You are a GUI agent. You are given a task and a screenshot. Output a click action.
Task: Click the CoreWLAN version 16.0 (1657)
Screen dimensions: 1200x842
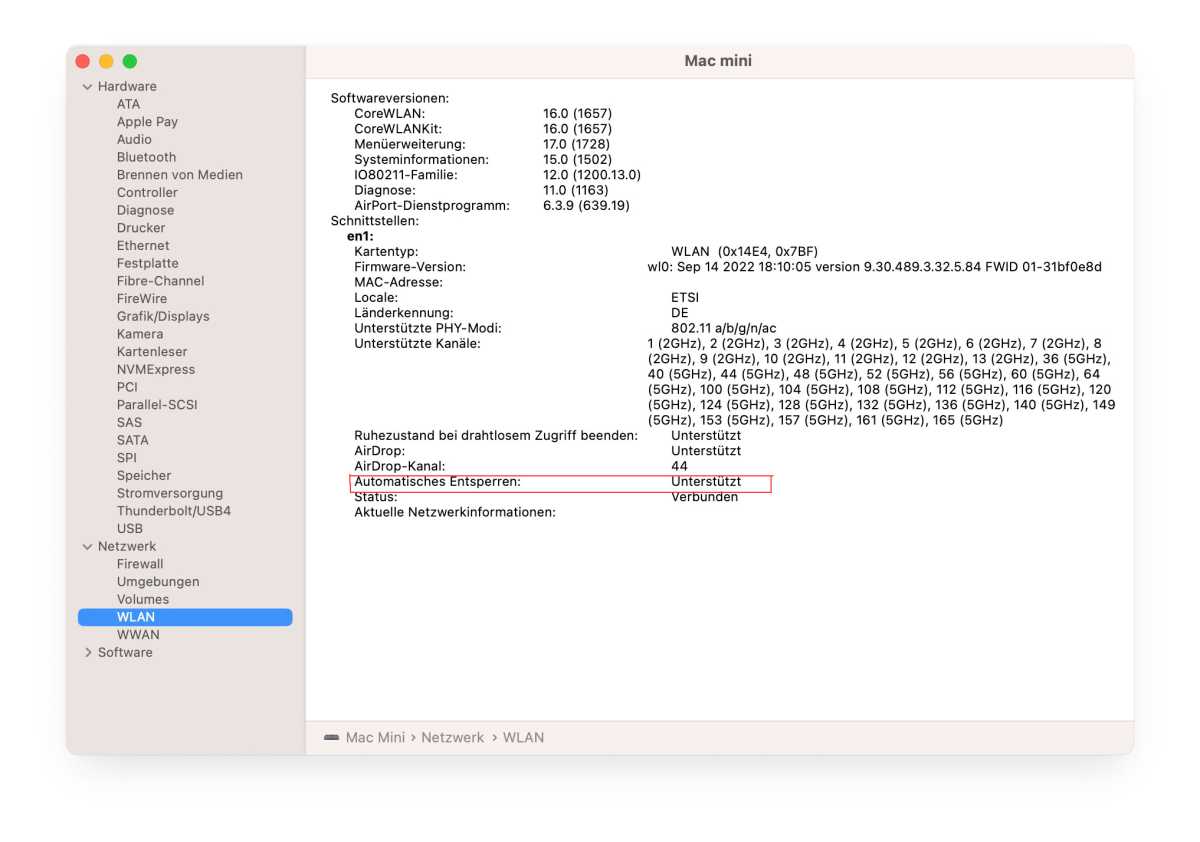click(577, 114)
